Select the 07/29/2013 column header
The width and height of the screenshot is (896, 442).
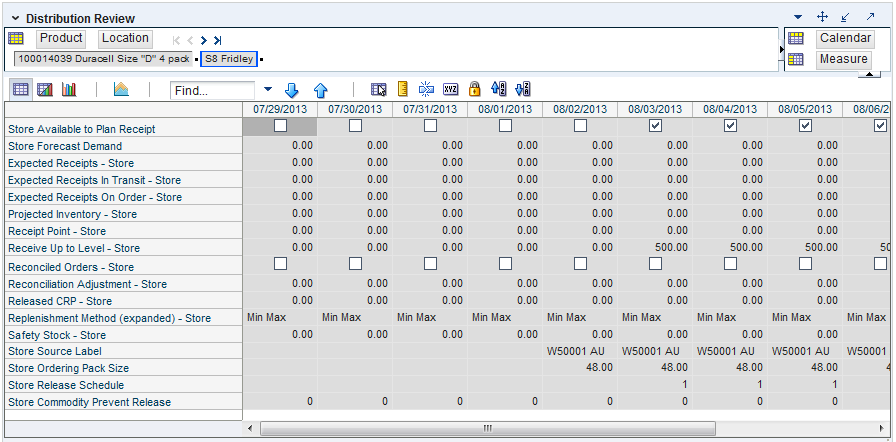(x=280, y=109)
